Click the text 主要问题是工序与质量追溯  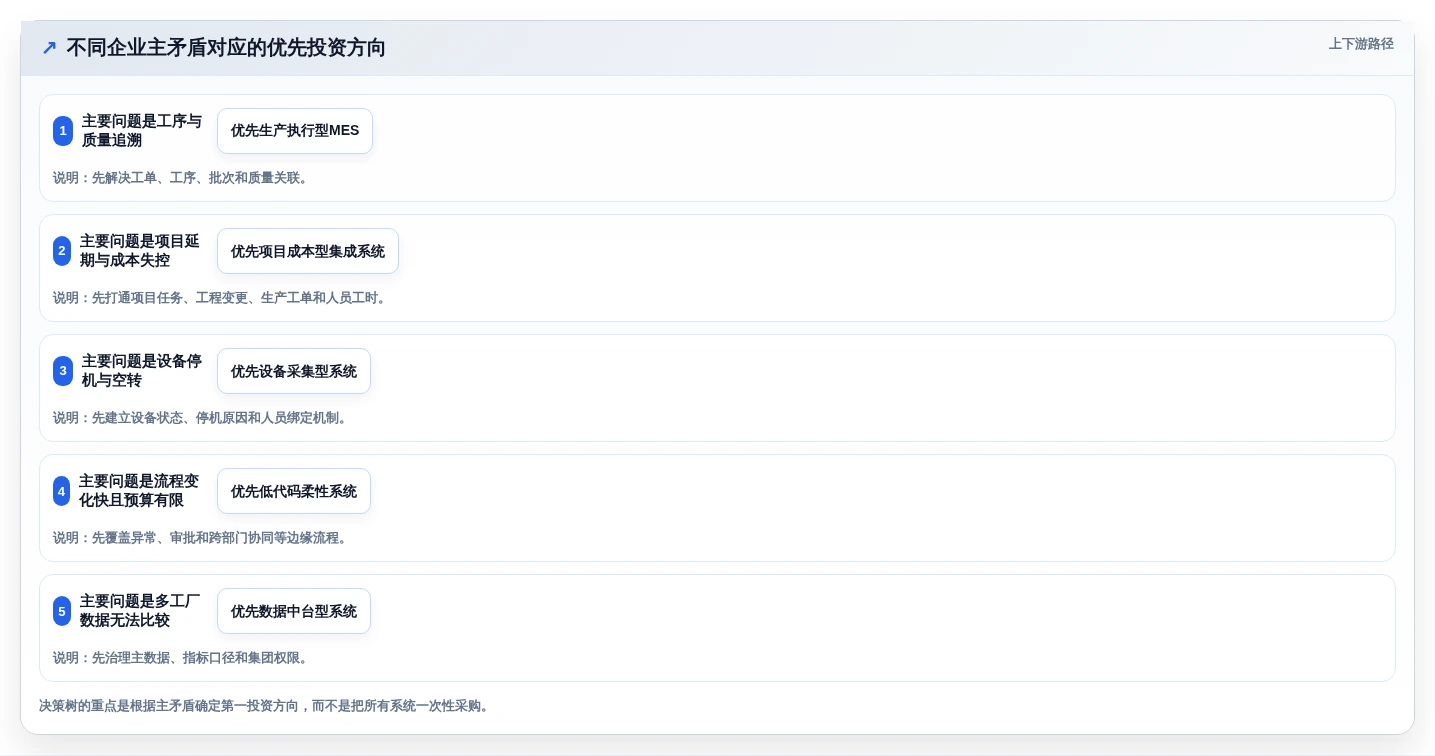[x=142, y=131]
